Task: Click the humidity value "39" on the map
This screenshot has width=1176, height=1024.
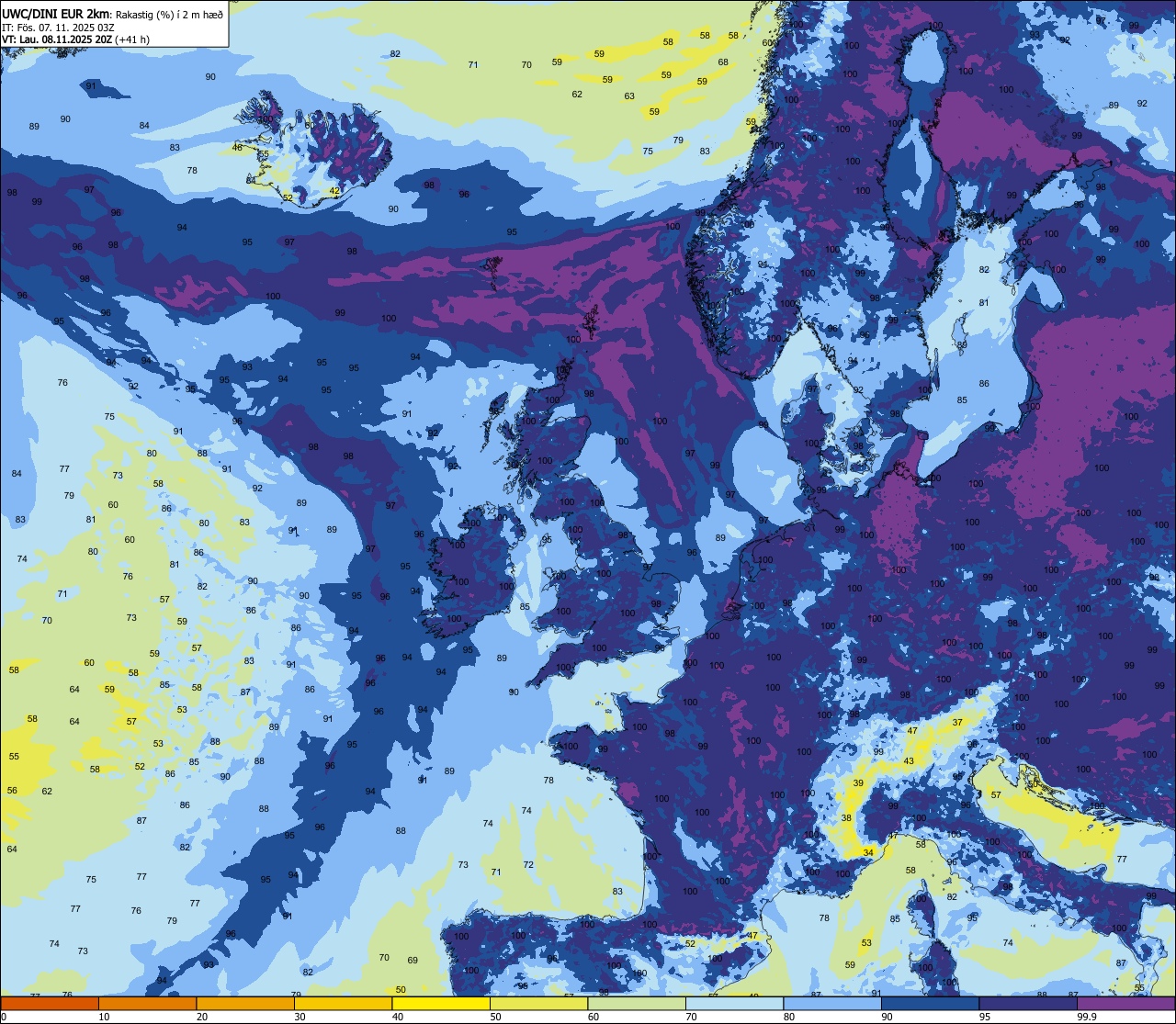Action: pyautogui.click(x=858, y=783)
